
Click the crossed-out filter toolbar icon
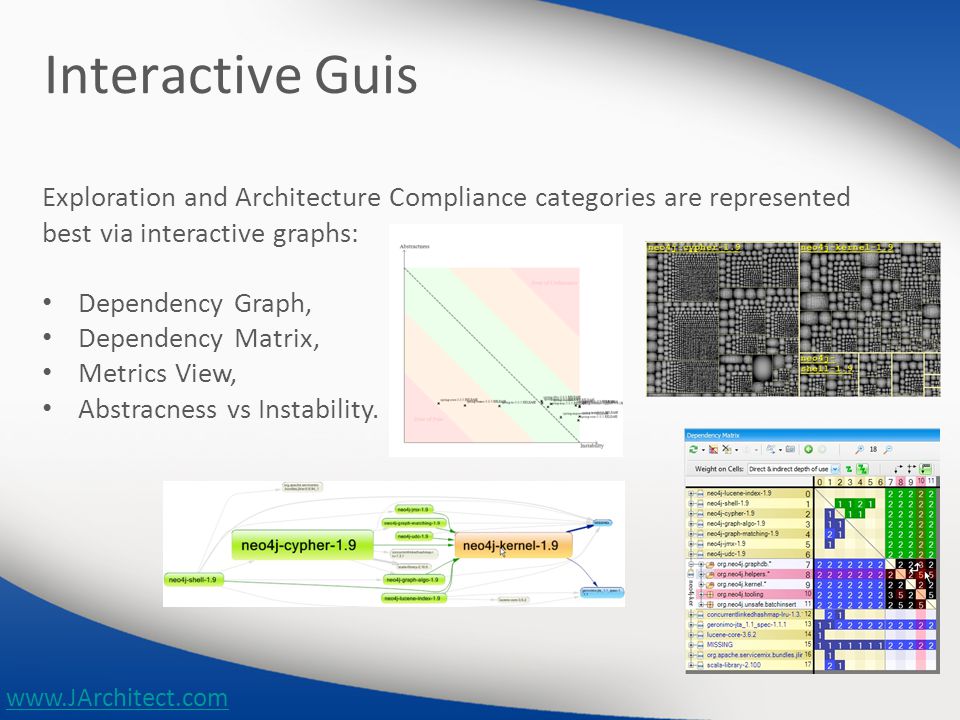coord(727,449)
